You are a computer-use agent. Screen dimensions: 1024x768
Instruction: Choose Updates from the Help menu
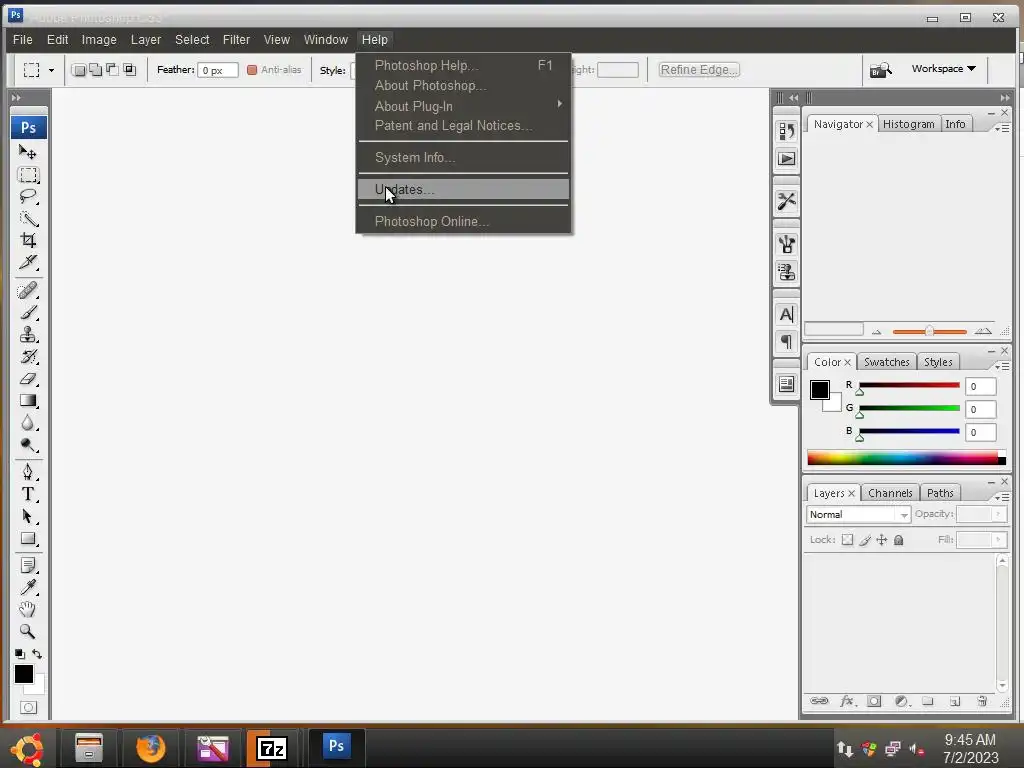tap(463, 189)
